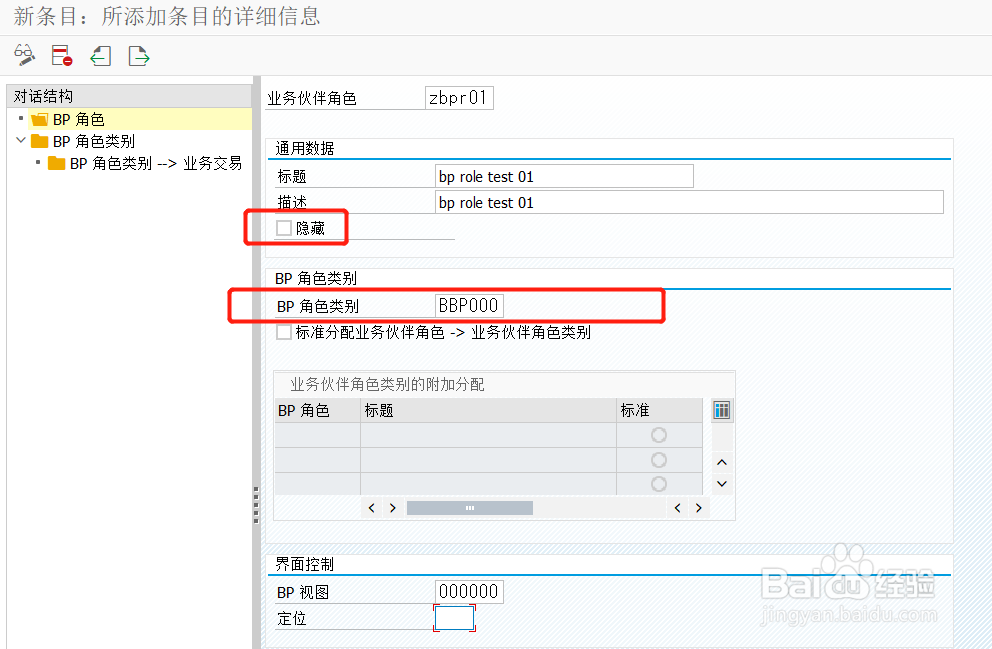Image resolution: width=992 pixels, height=649 pixels.
Task: Select the first 标准 radio button in table
Action: pyautogui.click(x=659, y=432)
